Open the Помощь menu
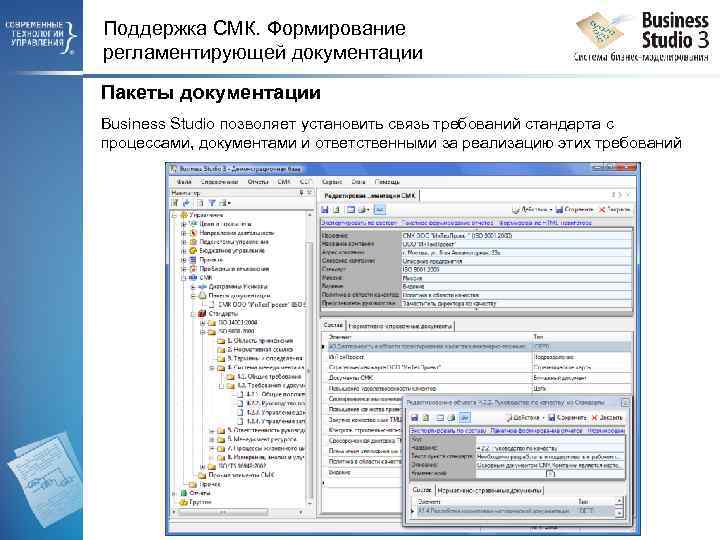 tap(387, 182)
